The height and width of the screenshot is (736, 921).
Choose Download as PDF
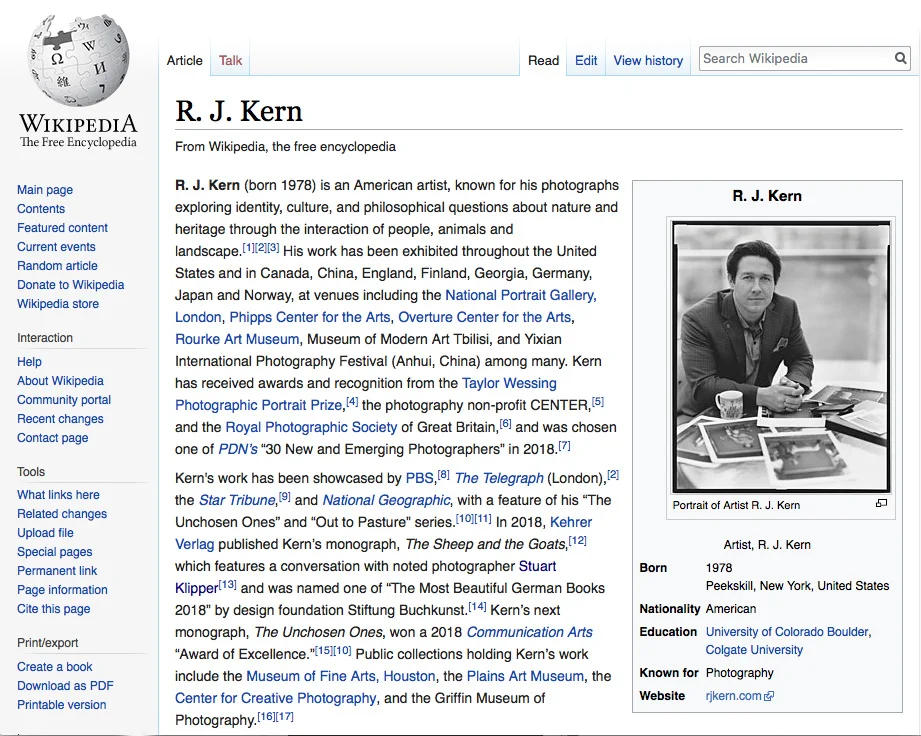click(x=65, y=685)
